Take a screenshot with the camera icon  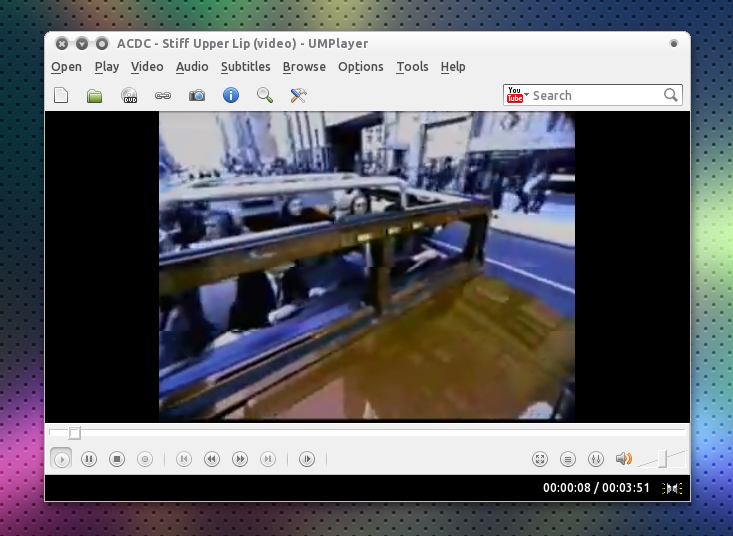point(197,96)
